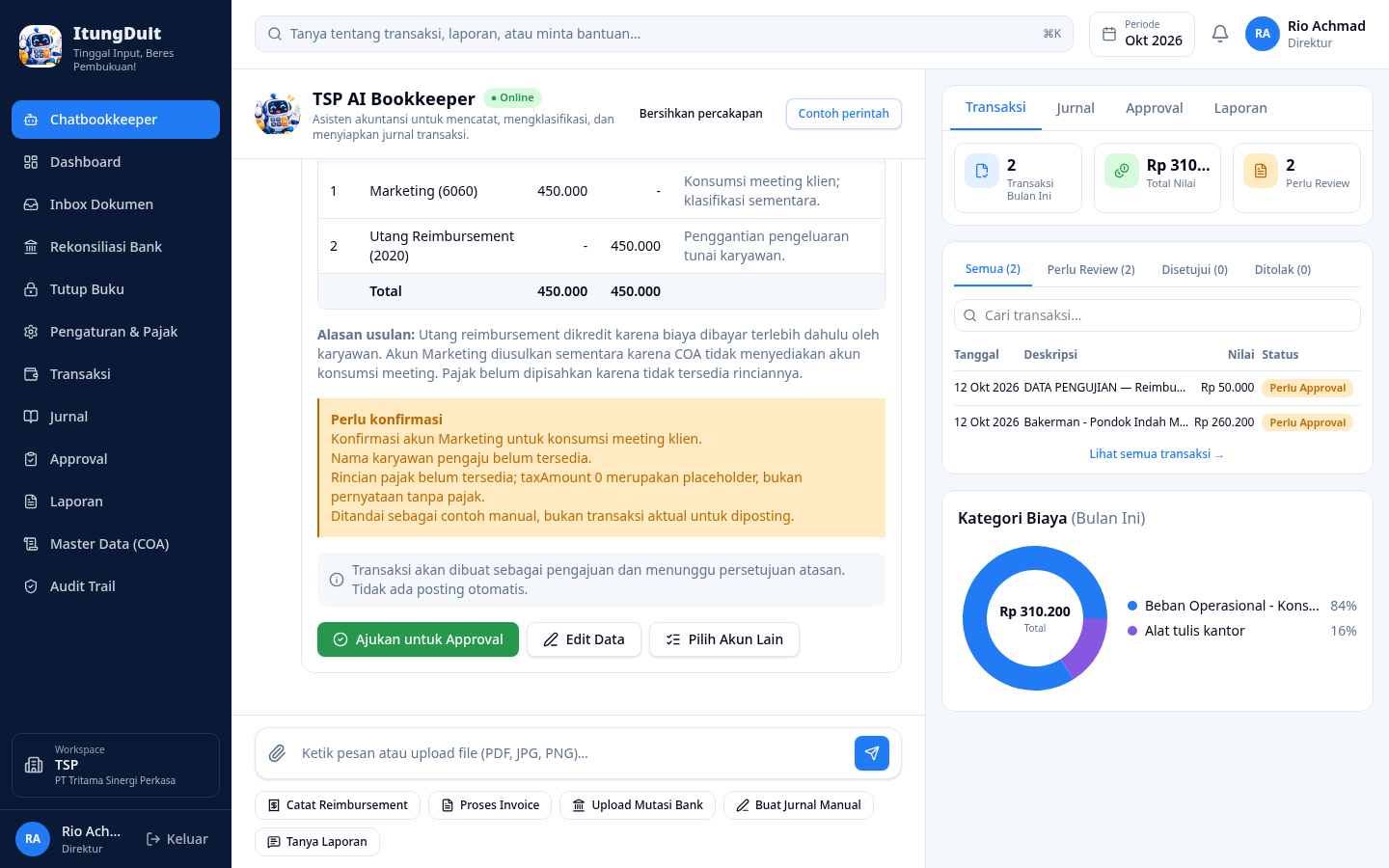1389x868 pixels.
Task: Filter by Disetujui (0) tab
Action: (1194, 270)
